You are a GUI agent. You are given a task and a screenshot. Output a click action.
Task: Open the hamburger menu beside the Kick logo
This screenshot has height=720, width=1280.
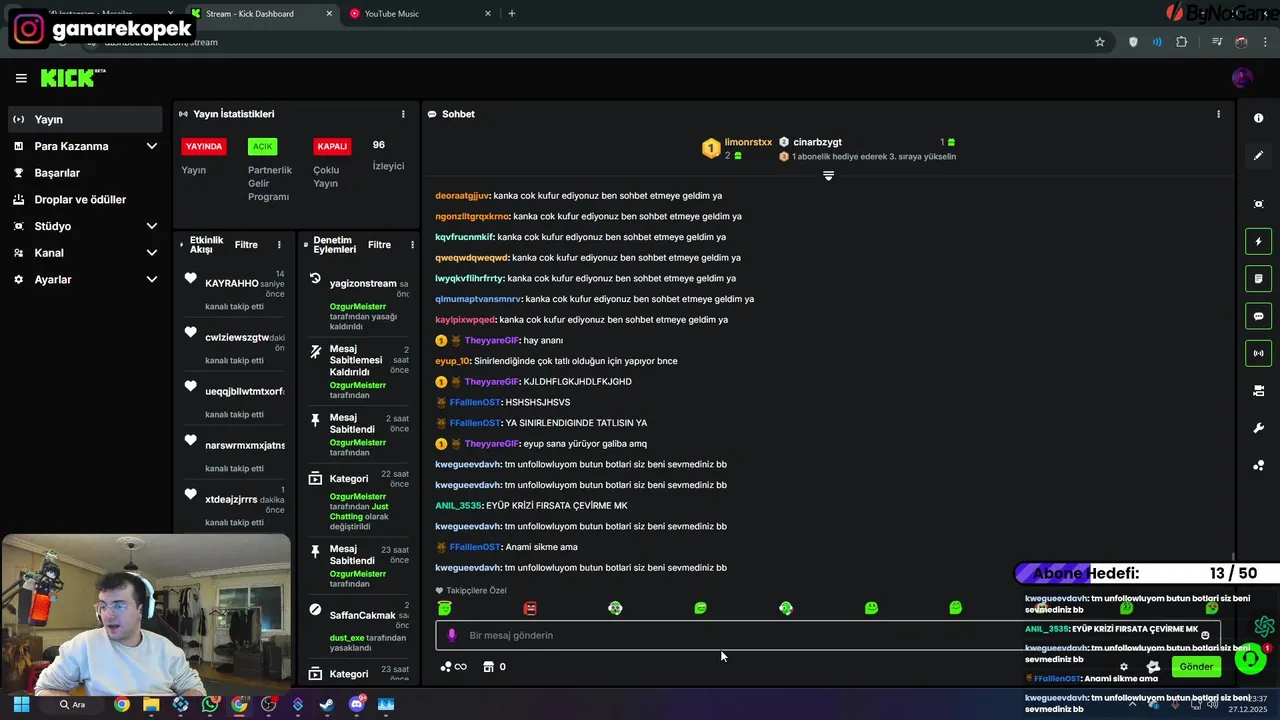(21, 78)
